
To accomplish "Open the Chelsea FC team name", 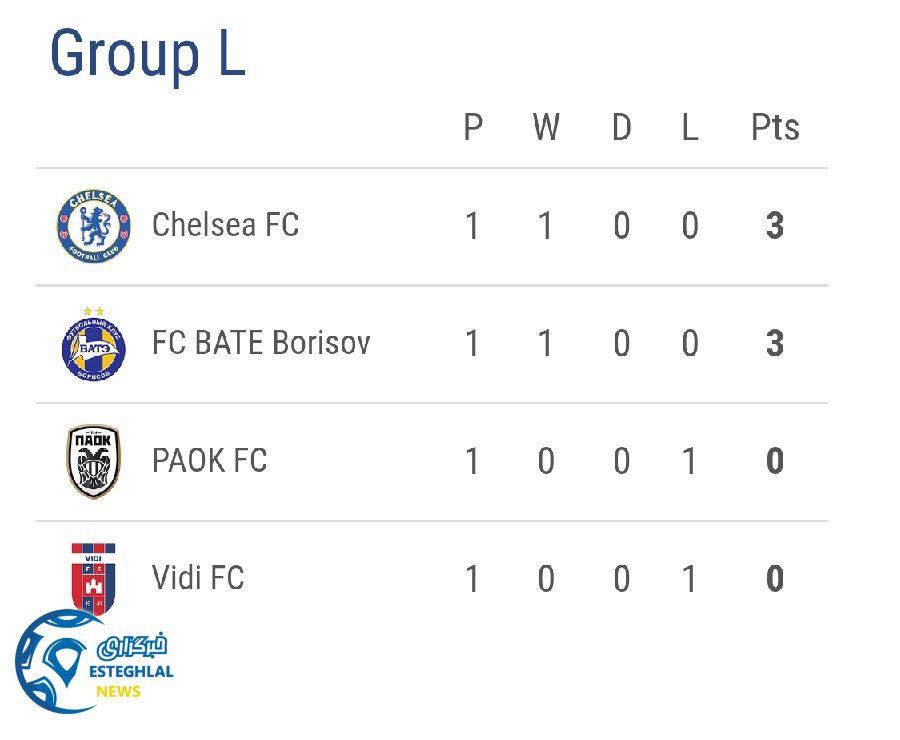I will tap(225, 225).
